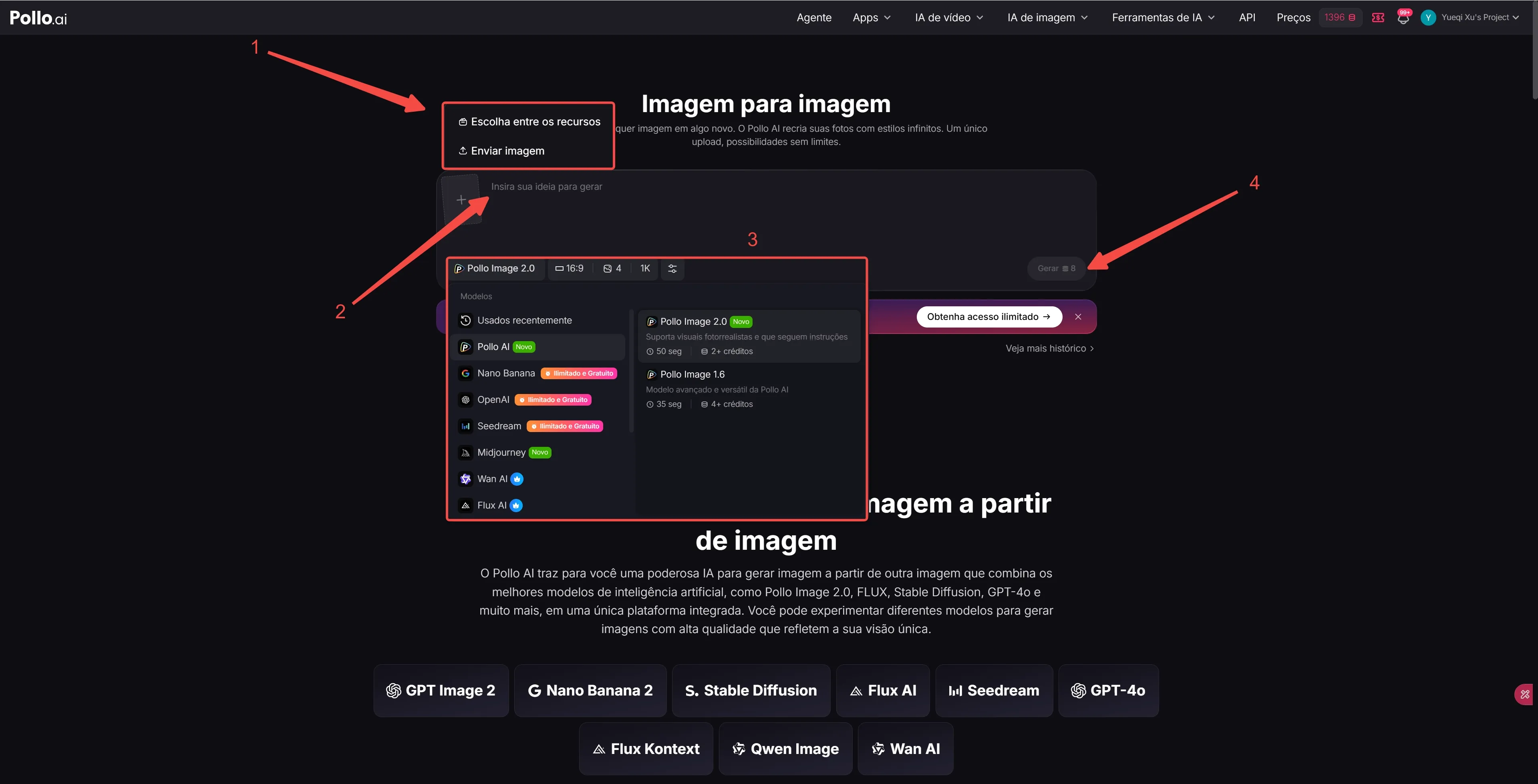Click the Seedream bars icon in list

pyautogui.click(x=466, y=426)
